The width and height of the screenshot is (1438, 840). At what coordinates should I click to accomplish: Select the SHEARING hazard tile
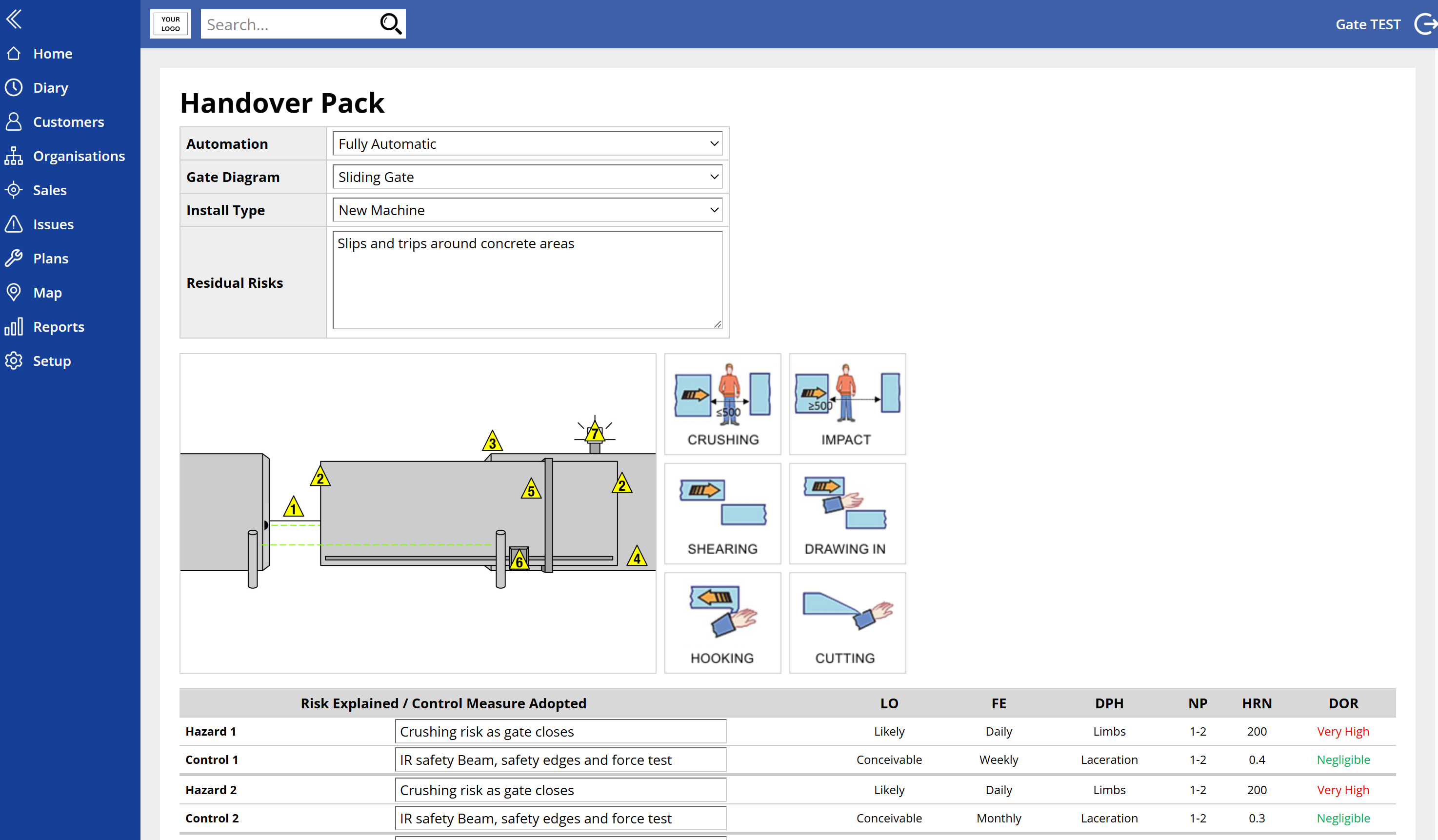[722, 514]
